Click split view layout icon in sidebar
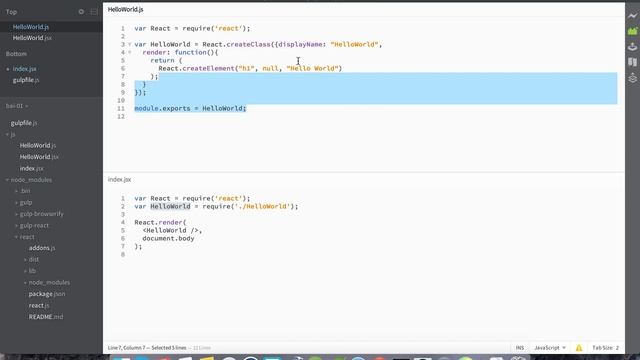The height and width of the screenshot is (360, 640). point(94,12)
